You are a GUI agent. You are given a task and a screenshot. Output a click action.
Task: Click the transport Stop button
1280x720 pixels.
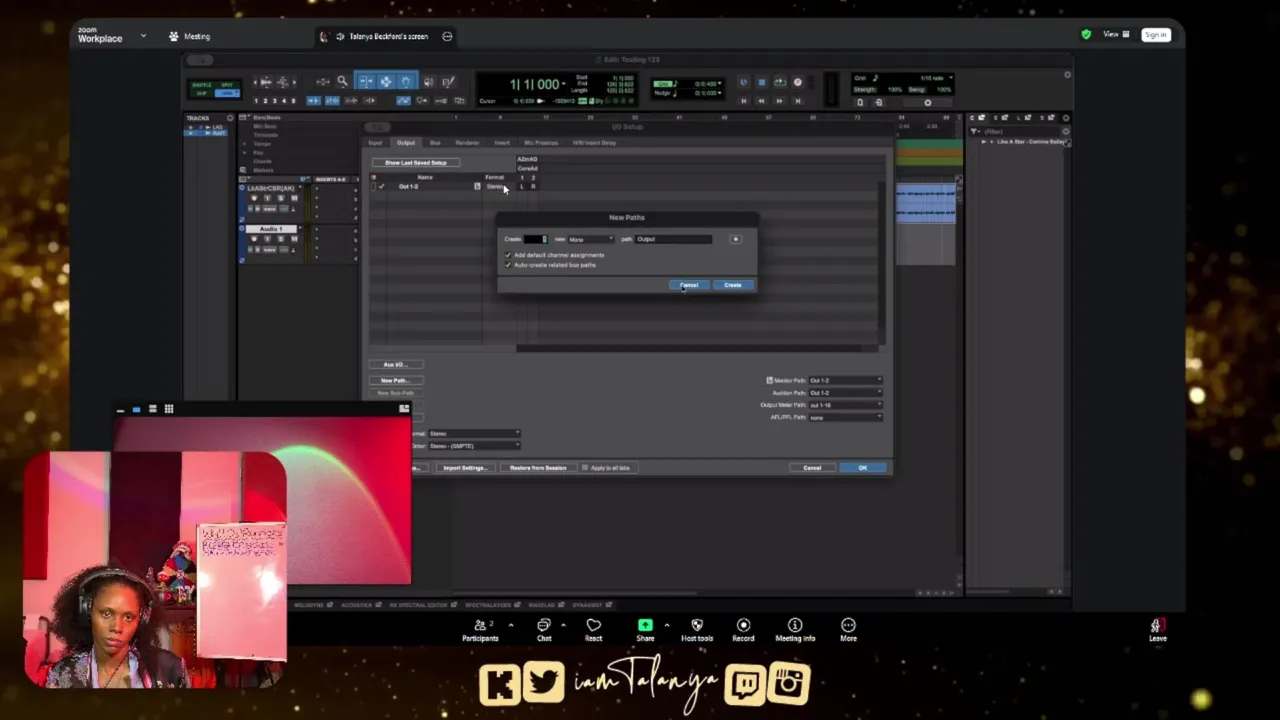coord(761,82)
